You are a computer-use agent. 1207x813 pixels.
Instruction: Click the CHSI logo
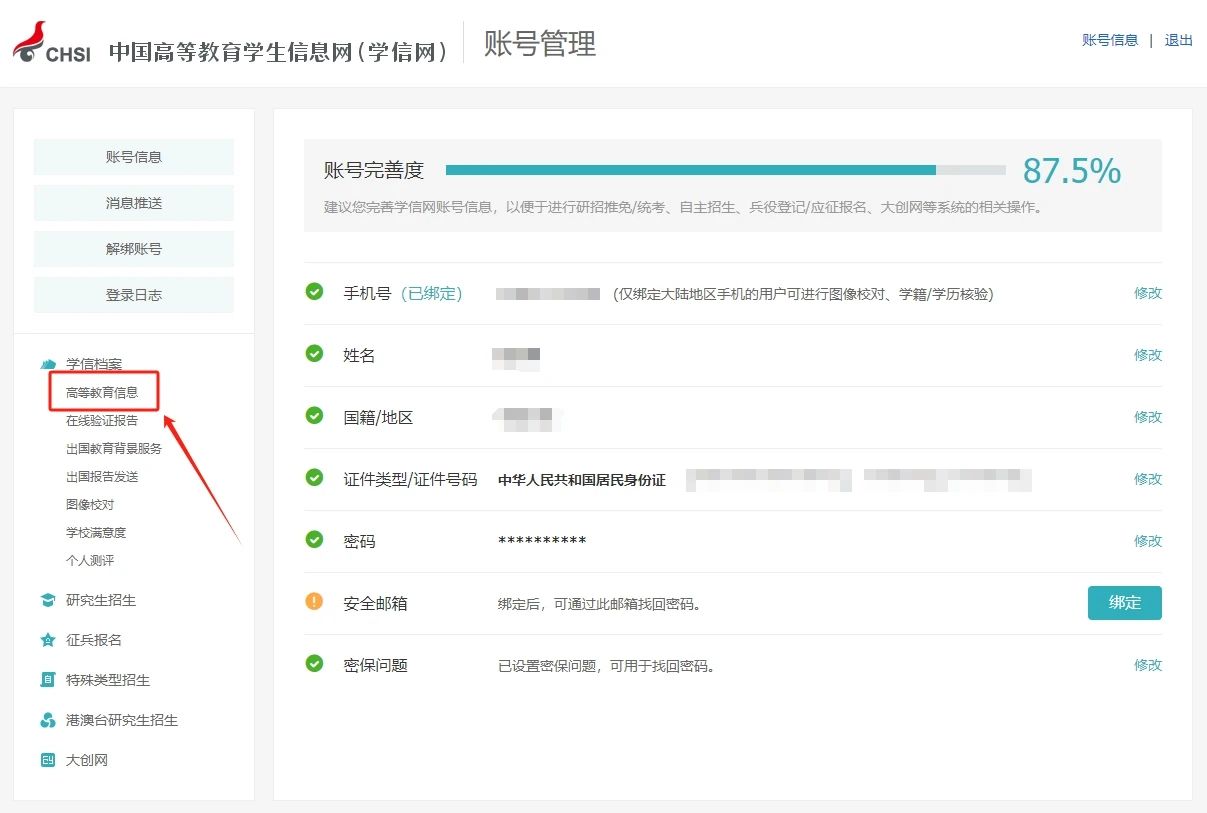(51, 42)
